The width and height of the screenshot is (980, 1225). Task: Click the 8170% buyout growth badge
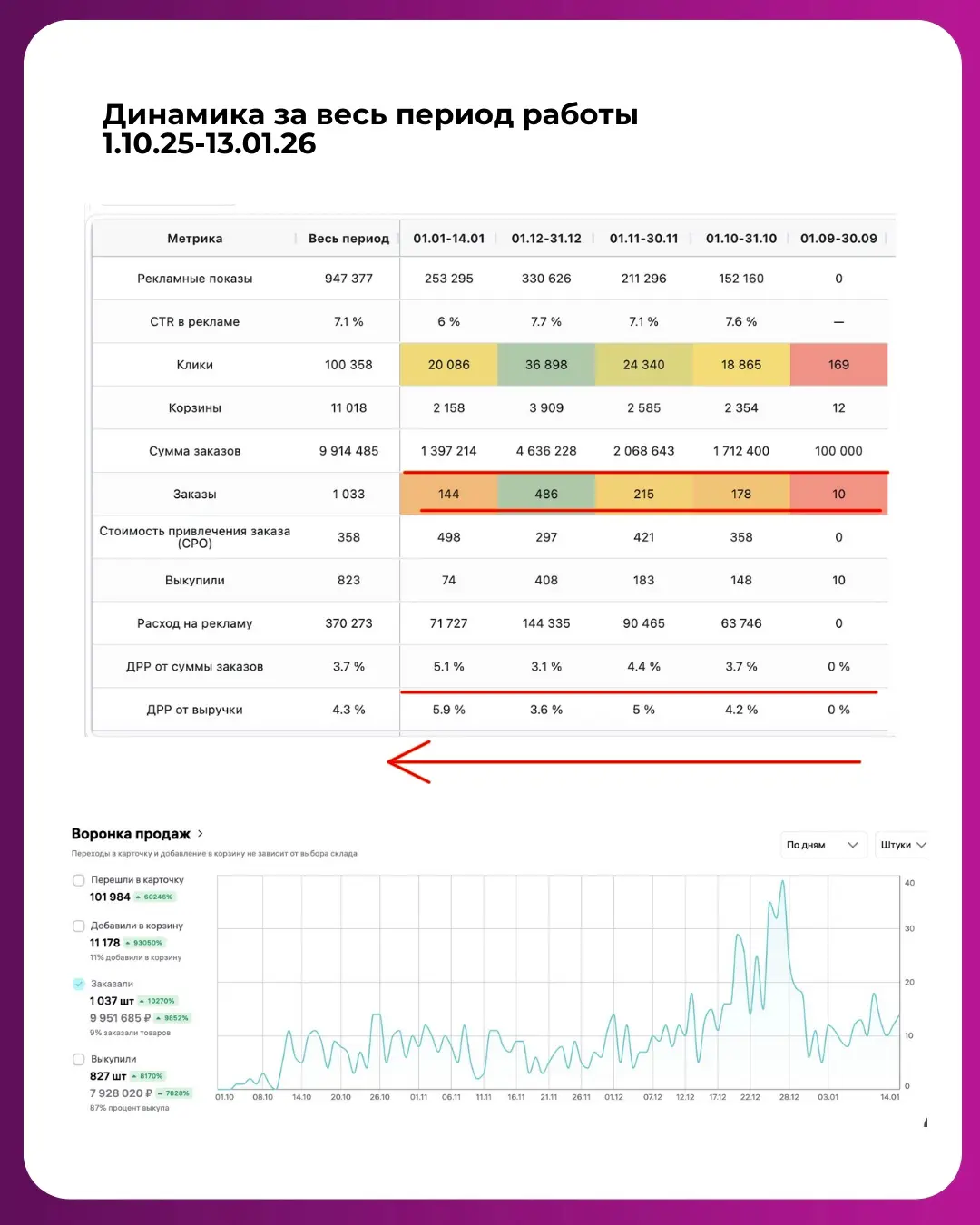coord(148,1076)
